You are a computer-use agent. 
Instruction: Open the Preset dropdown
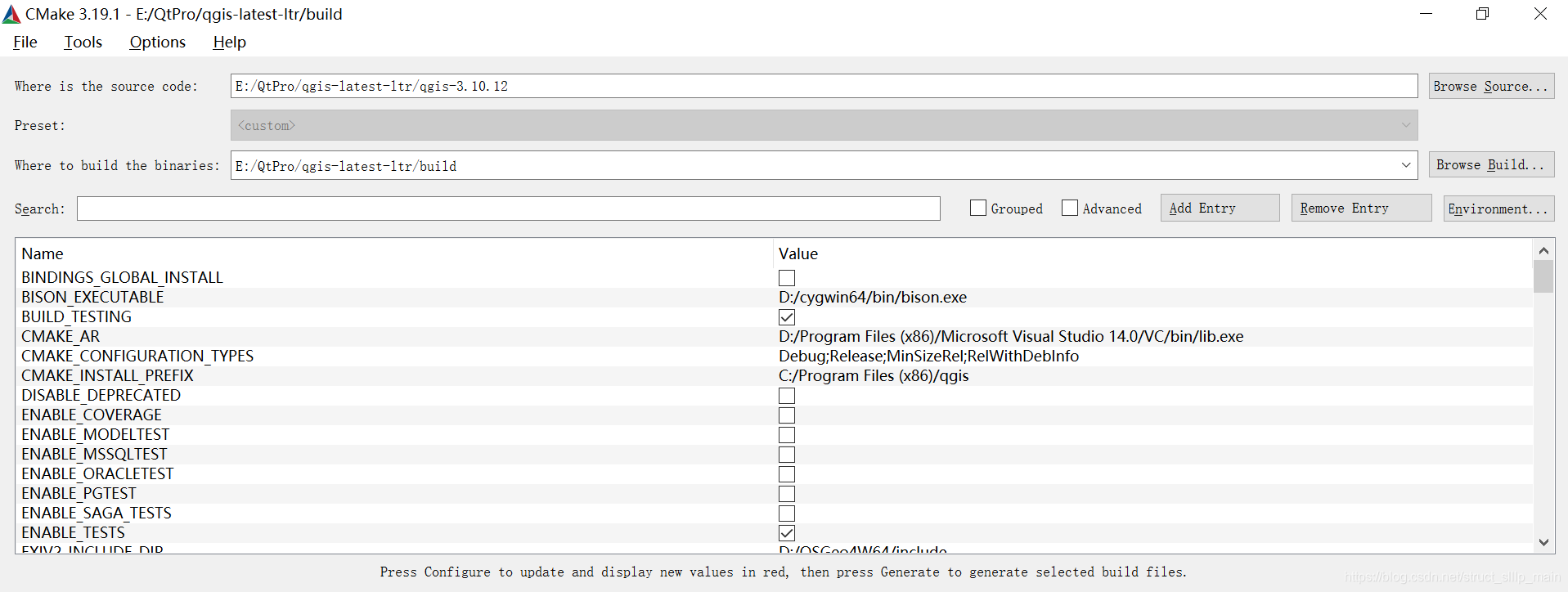coord(824,125)
